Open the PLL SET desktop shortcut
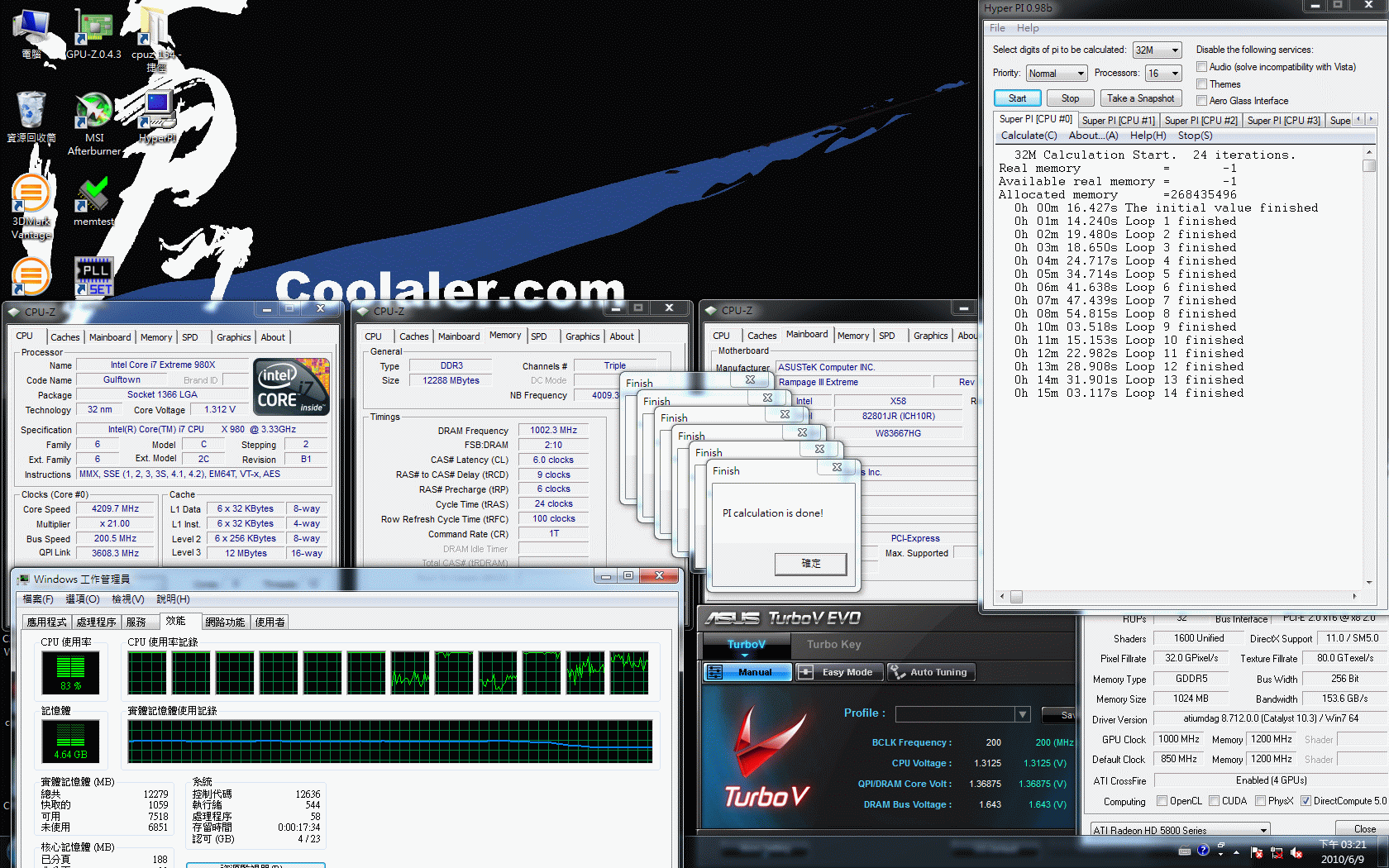 [94, 276]
